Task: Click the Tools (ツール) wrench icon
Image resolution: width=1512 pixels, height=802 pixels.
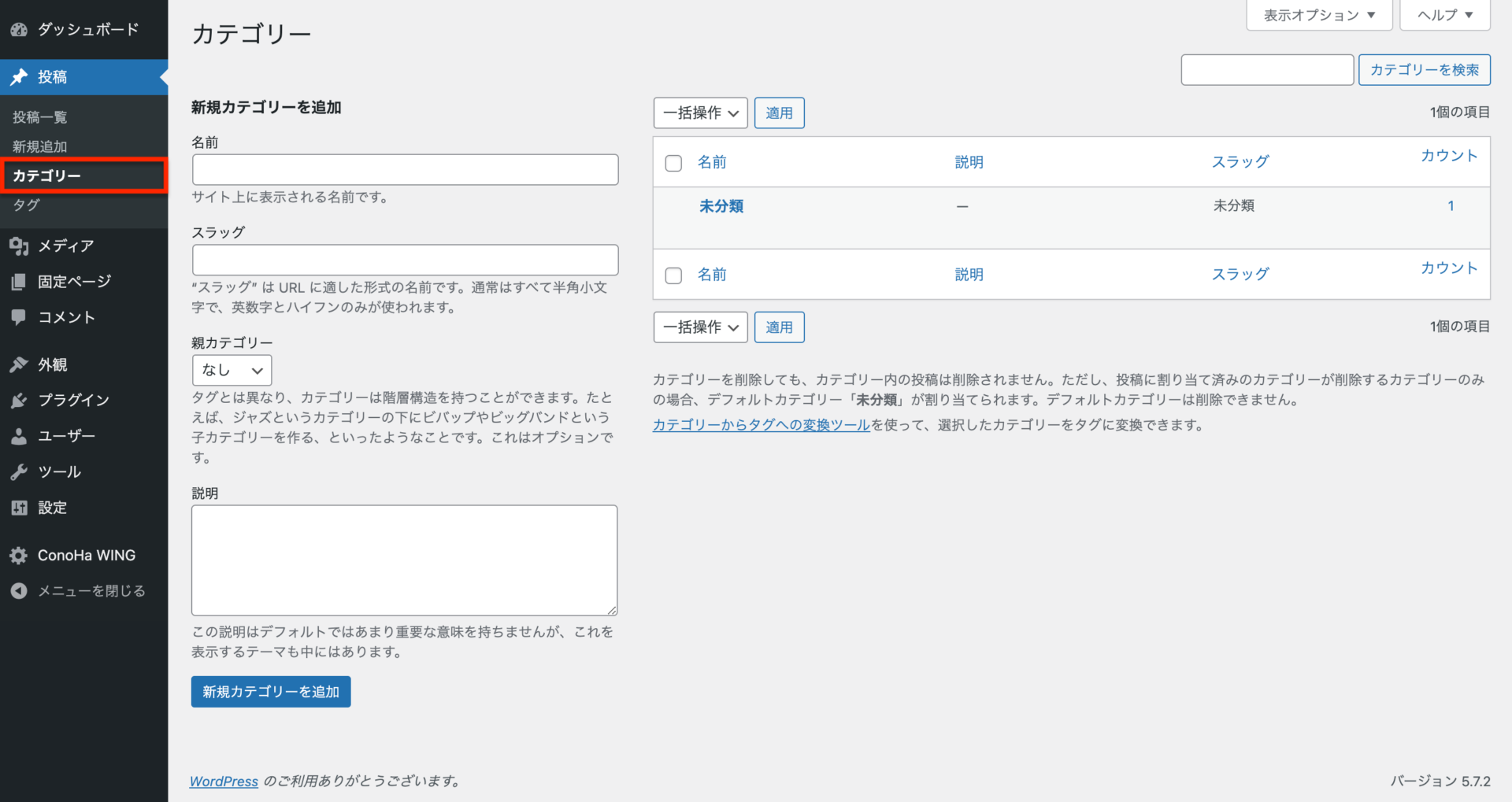Action: click(x=19, y=472)
